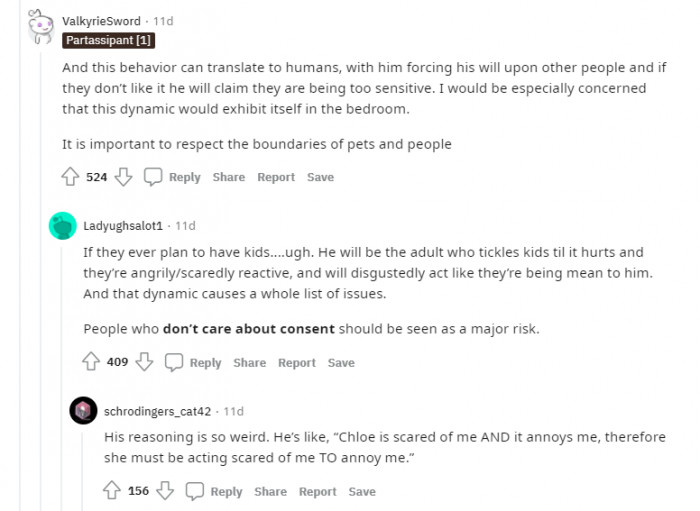Screen dimensions: 700x511
Task: Upvote schrodingers_cat42's comment
Action: [112, 490]
